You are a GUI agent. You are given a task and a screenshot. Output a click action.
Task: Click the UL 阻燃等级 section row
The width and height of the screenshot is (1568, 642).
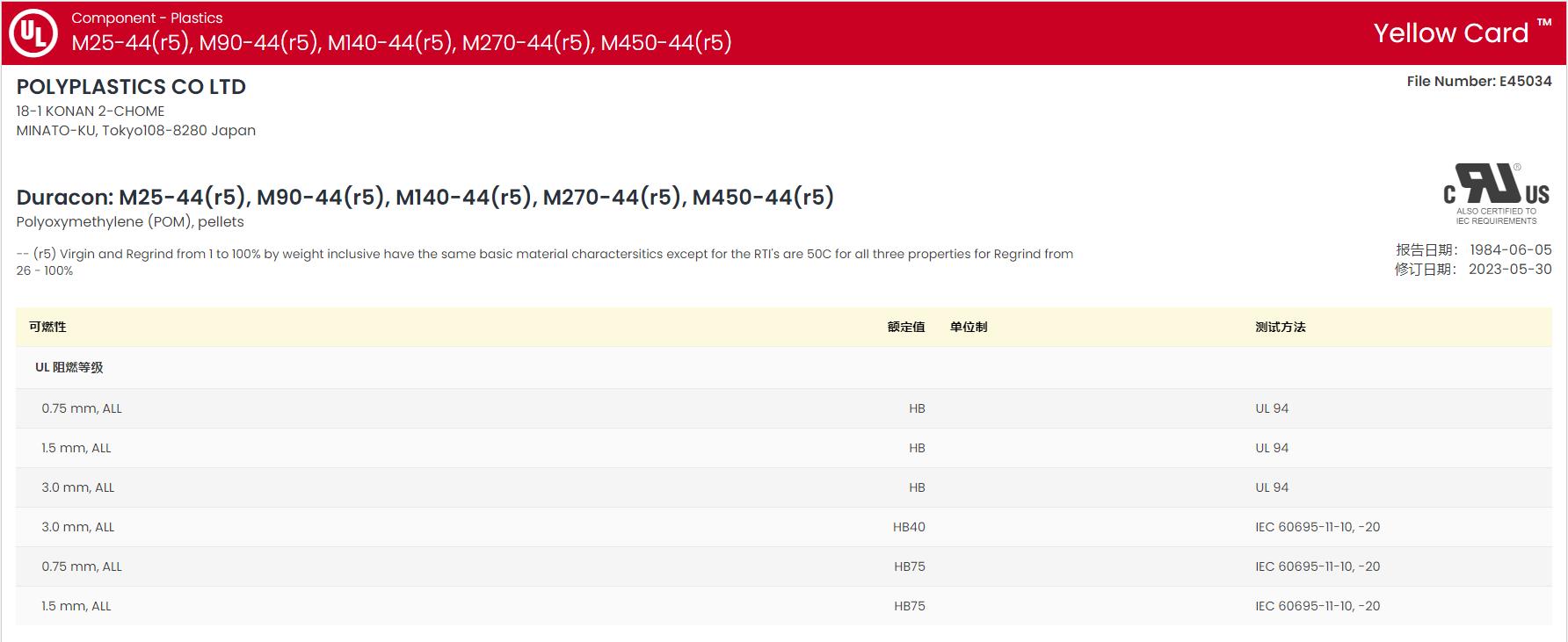[784, 368]
